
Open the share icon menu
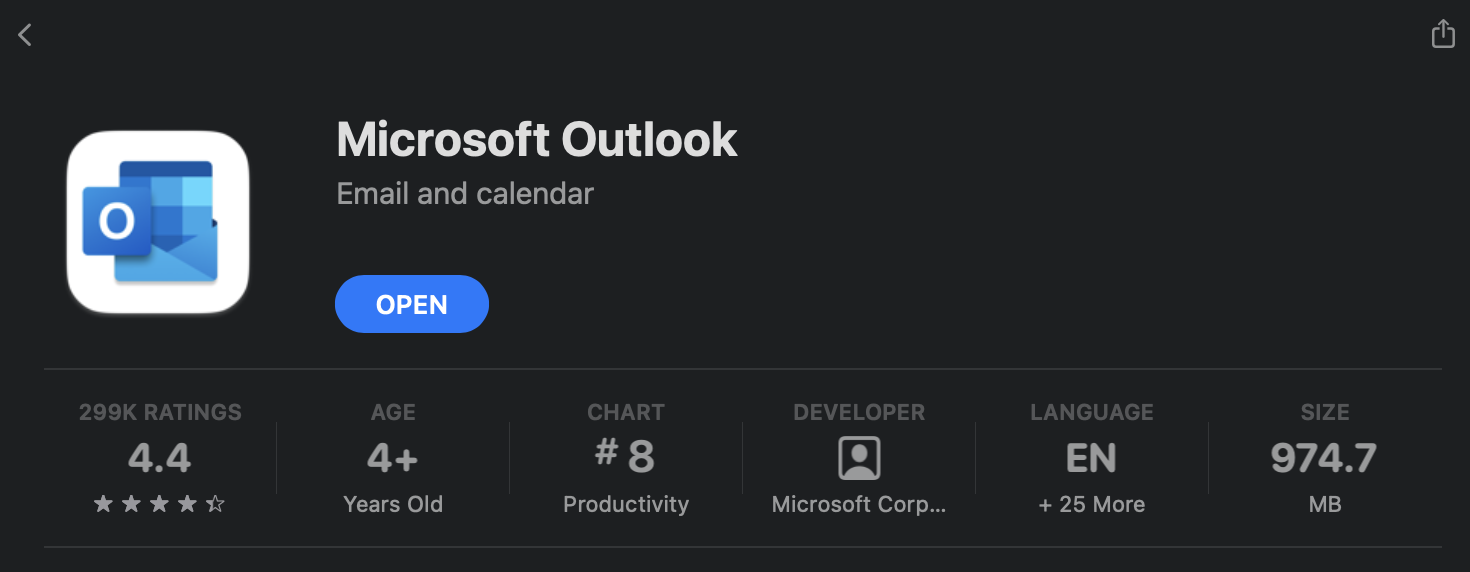pyautogui.click(x=1442, y=33)
